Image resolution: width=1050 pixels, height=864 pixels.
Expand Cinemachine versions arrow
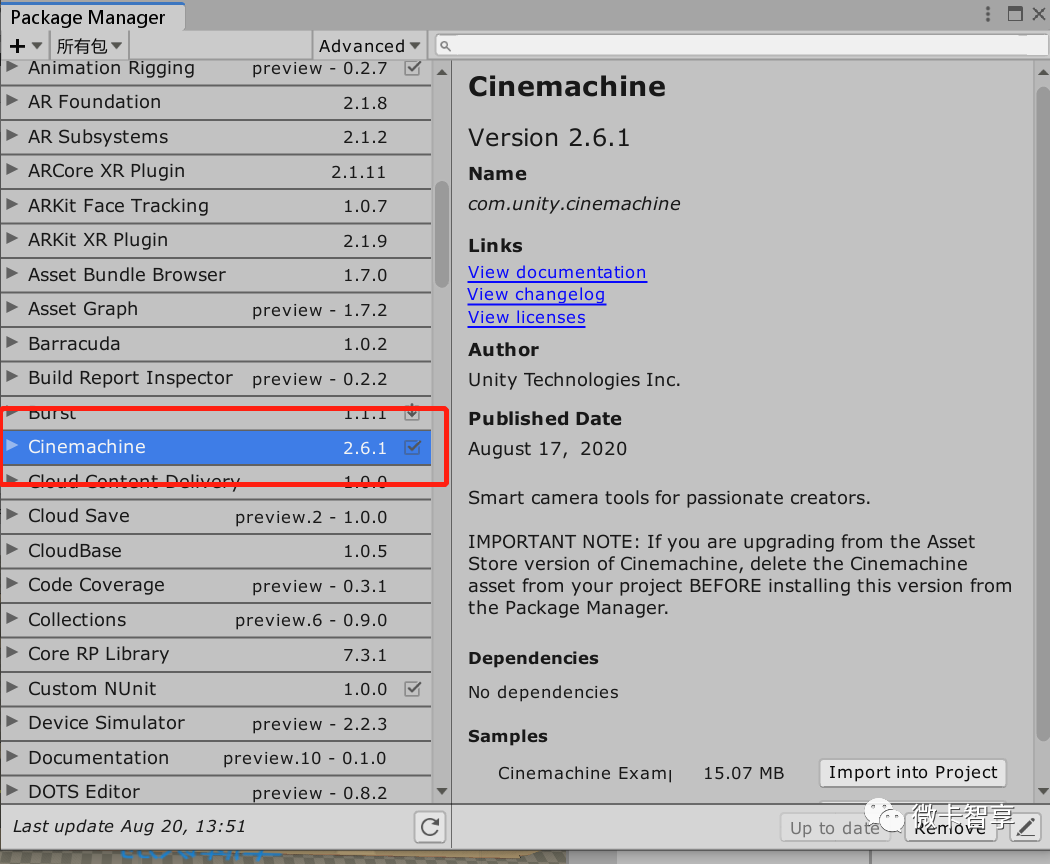point(11,445)
